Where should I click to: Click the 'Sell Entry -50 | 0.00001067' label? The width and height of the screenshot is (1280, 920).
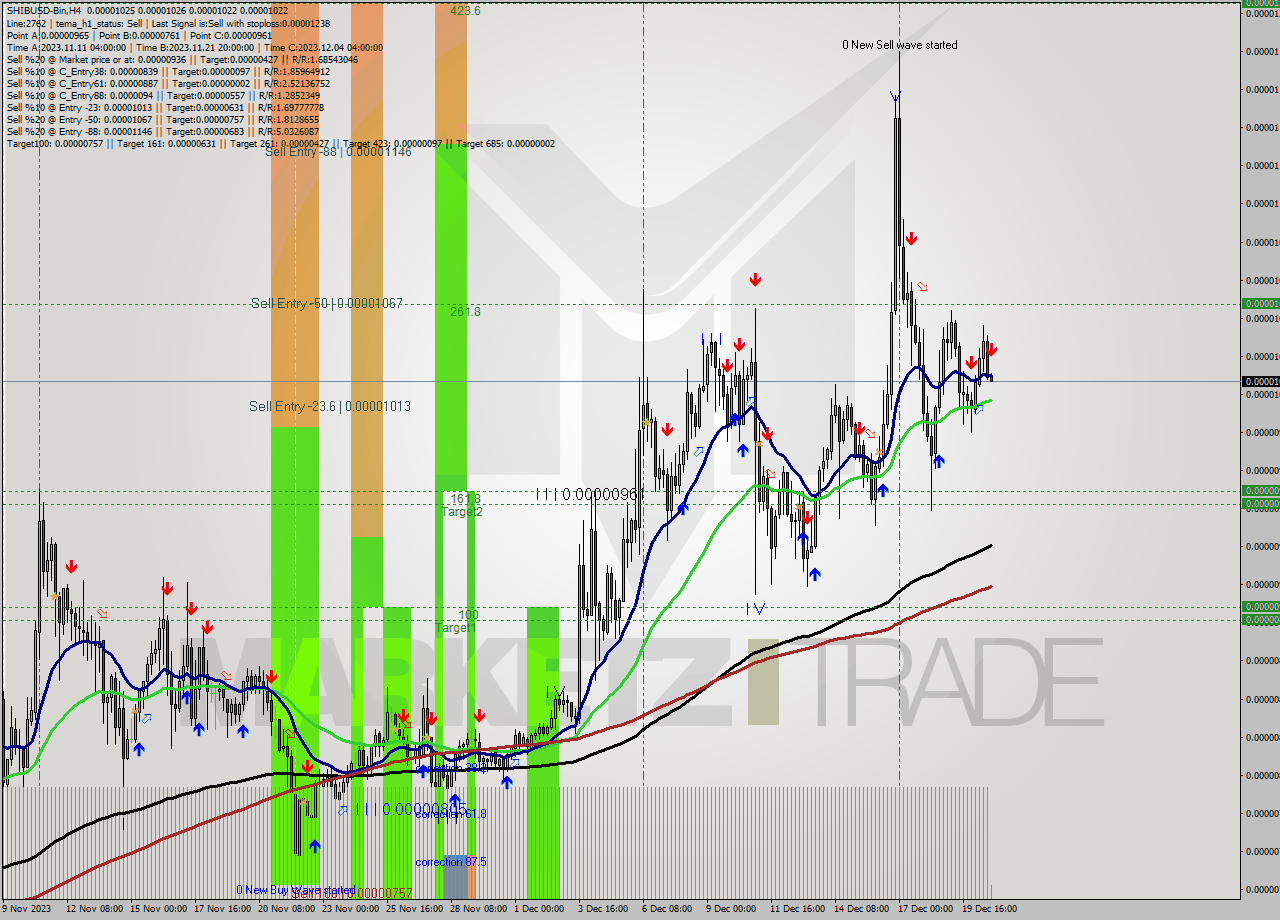pyautogui.click(x=326, y=303)
